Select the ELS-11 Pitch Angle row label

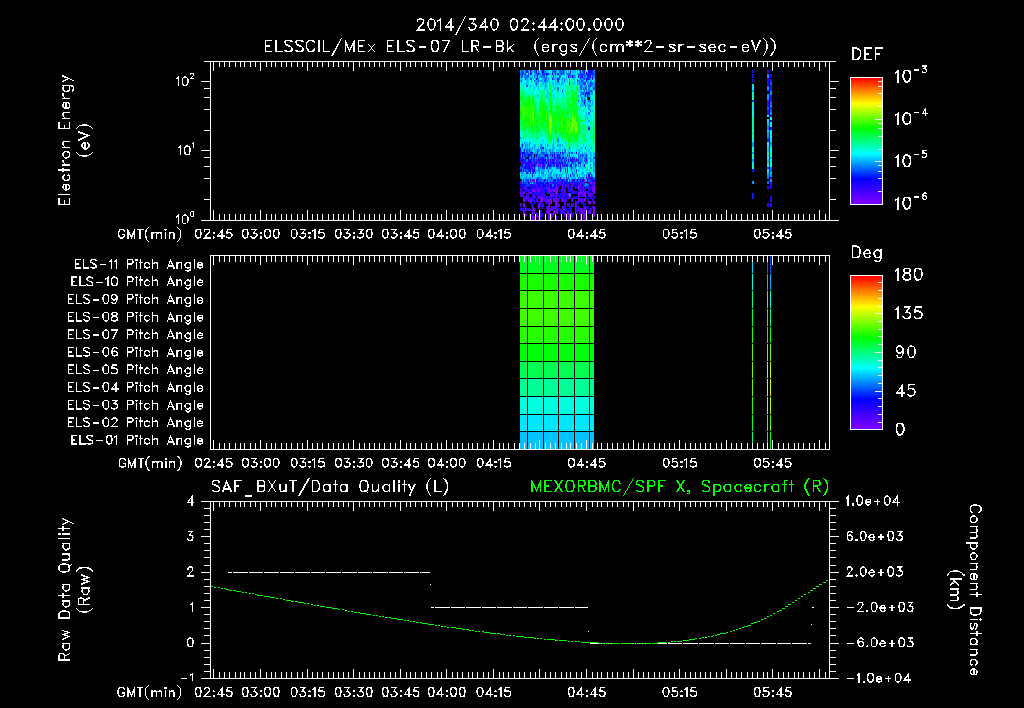pyautogui.click(x=138, y=265)
